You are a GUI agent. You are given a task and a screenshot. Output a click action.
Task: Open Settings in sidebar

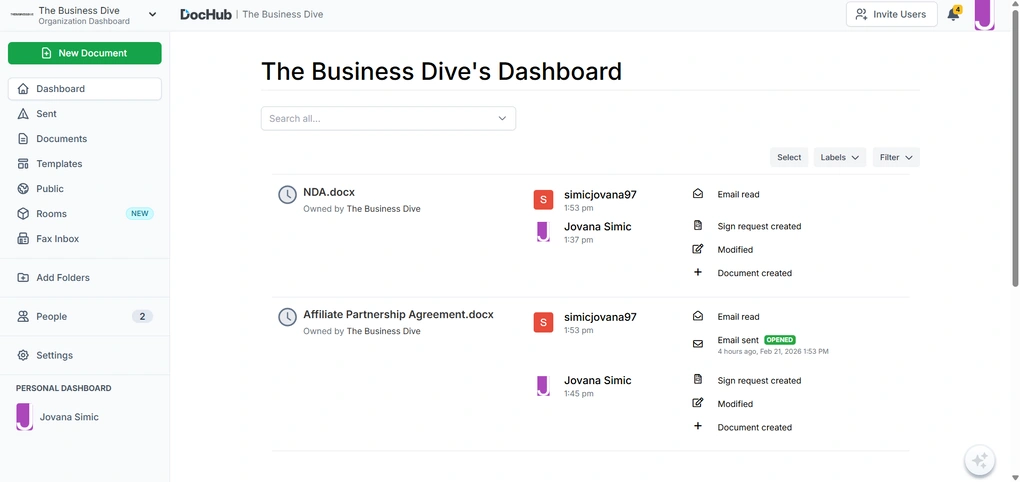point(85,355)
